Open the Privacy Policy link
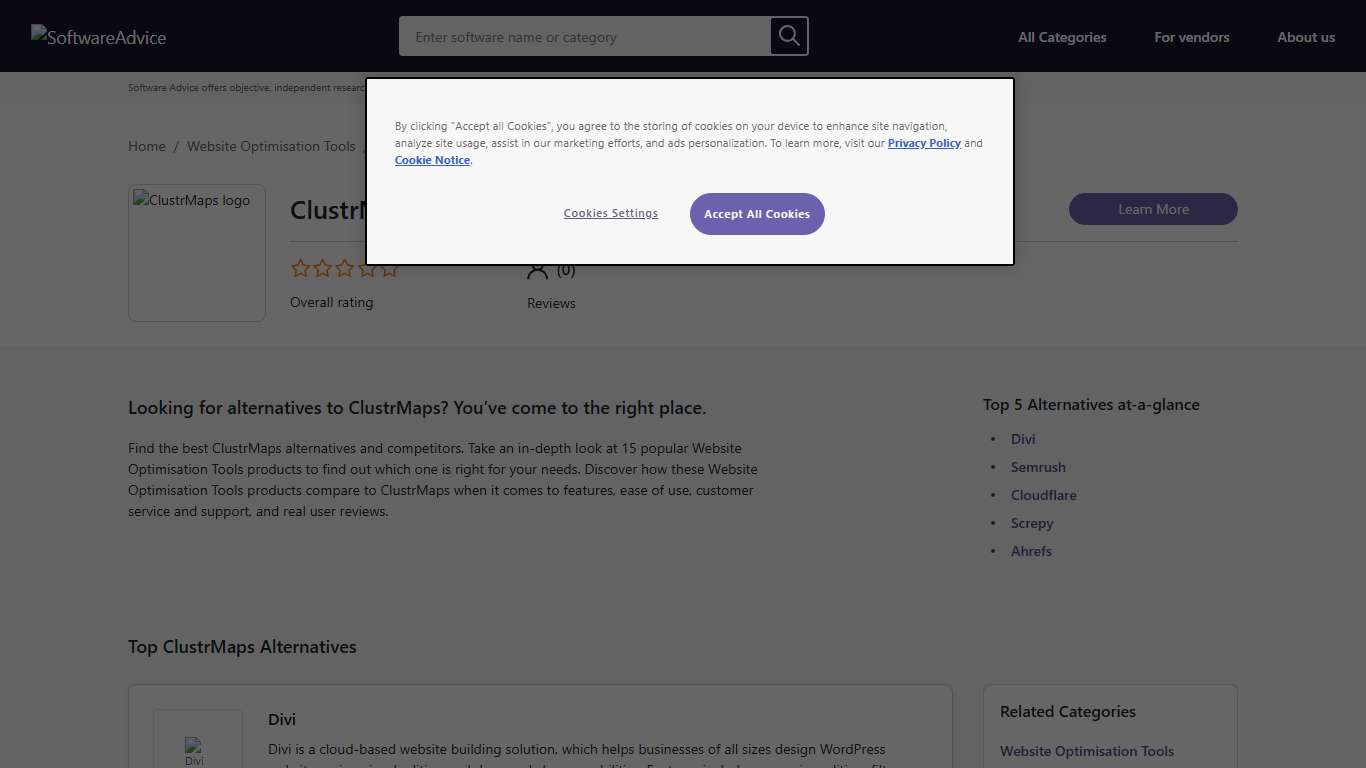The height and width of the screenshot is (768, 1366). (x=924, y=143)
